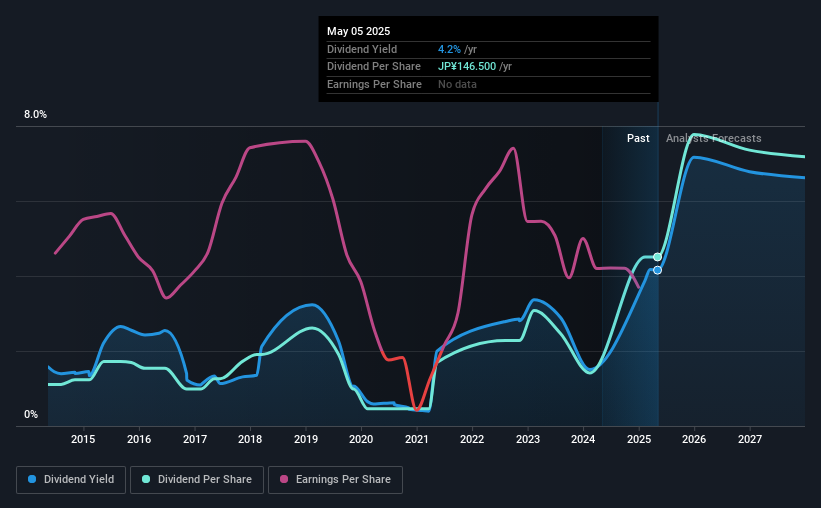
Task: Click the 2024 x-axis label
Action: pos(583,439)
